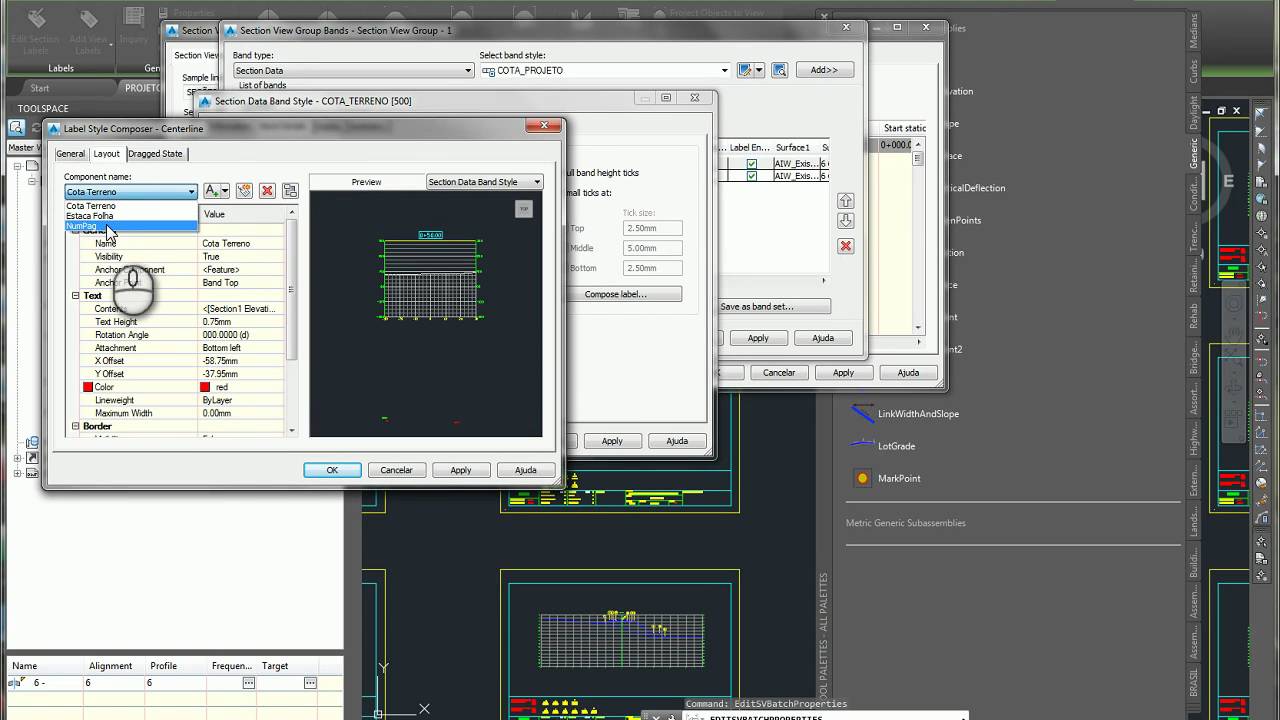Click X Offset value -58.75mm
The height and width of the screenshot is (720, 1280).
[x=243, y=361]
